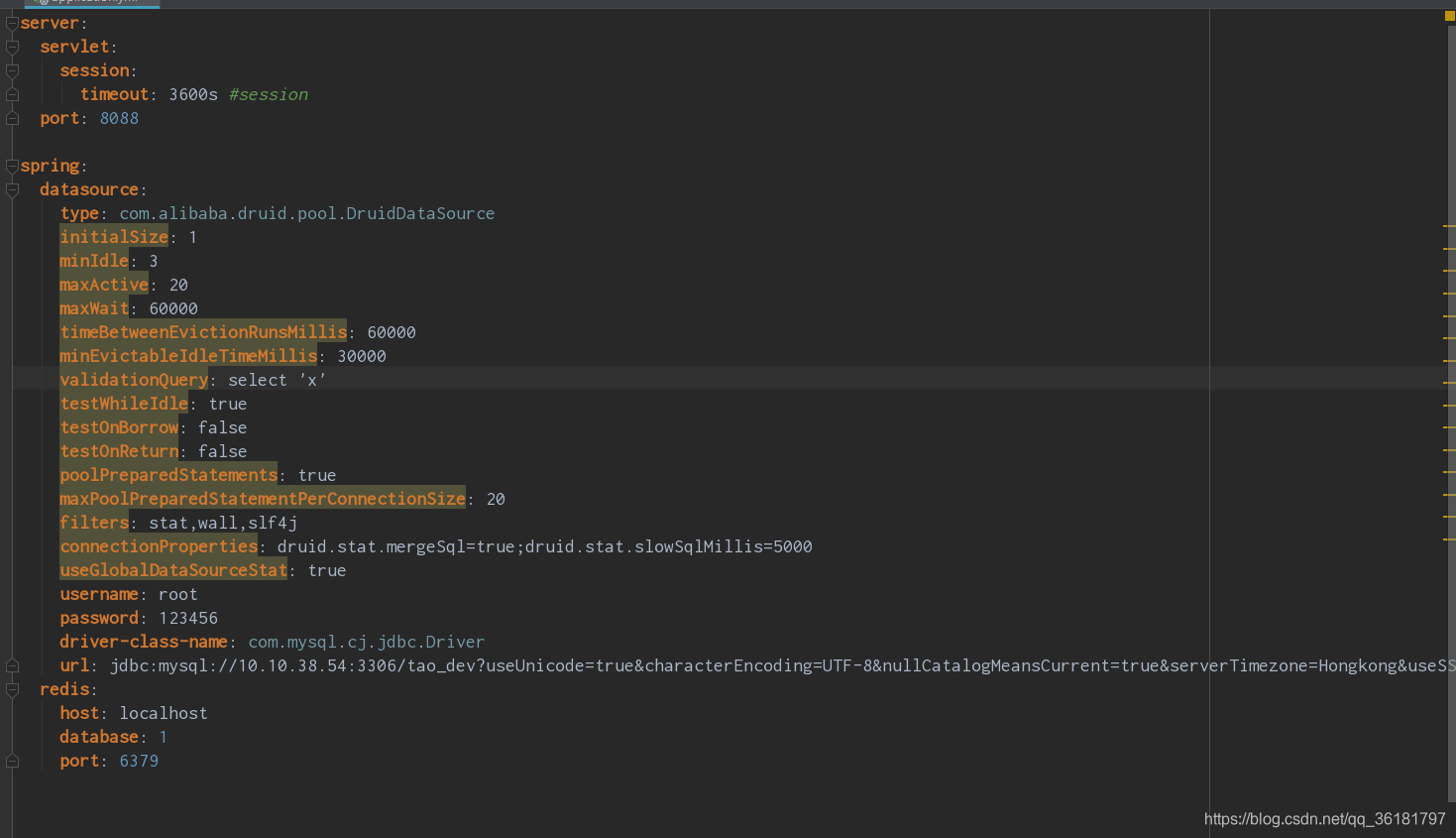The height and width of the screenshot is (838, 1456).
Task: Click the root username value
Action: coord(178,594)
